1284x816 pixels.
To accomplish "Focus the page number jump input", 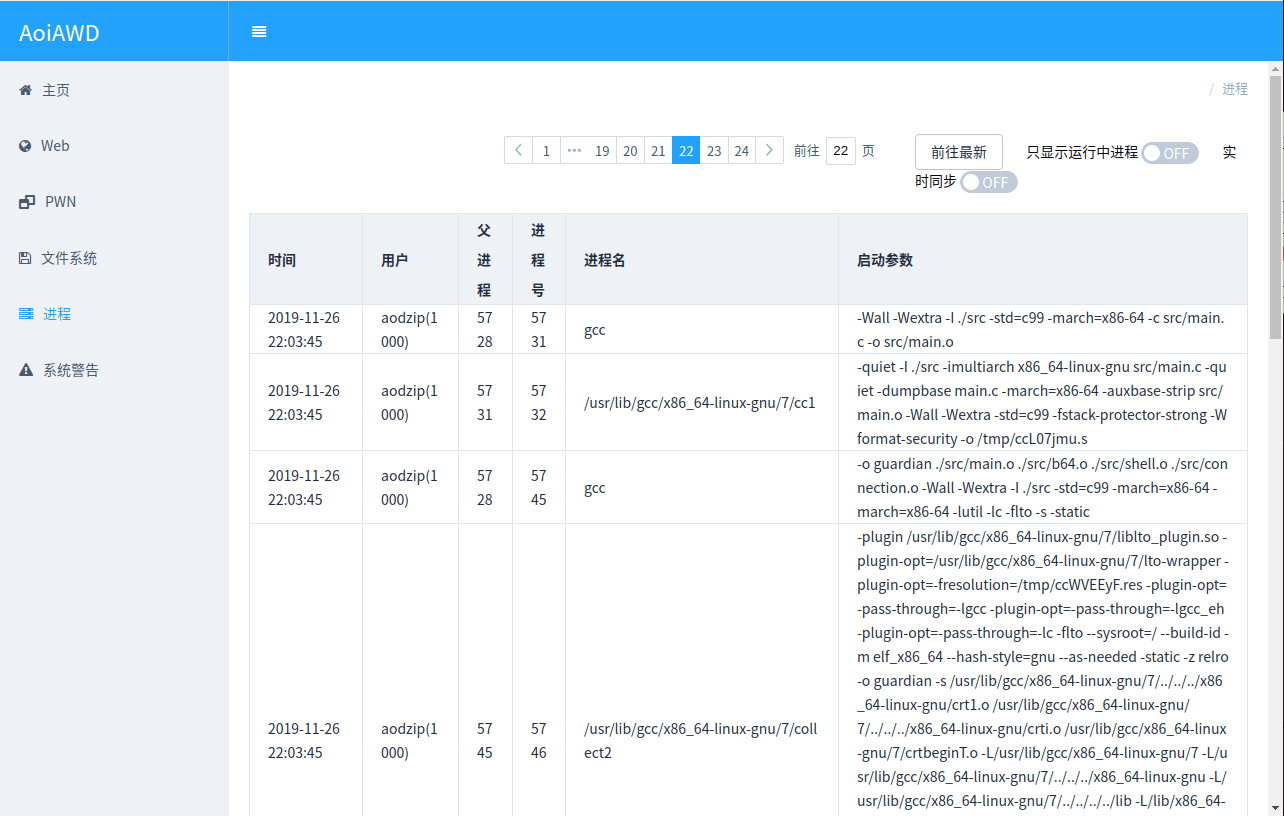I will (x=841, y=151).
